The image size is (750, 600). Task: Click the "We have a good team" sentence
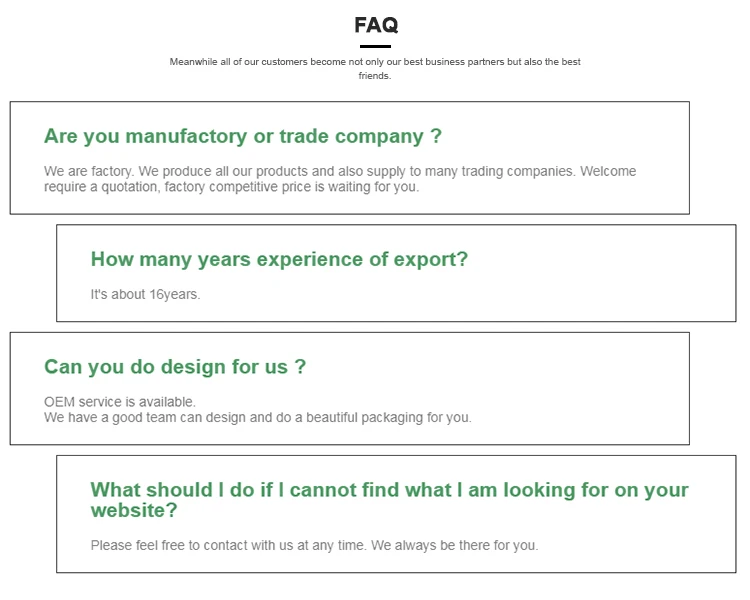coord(110,417)
